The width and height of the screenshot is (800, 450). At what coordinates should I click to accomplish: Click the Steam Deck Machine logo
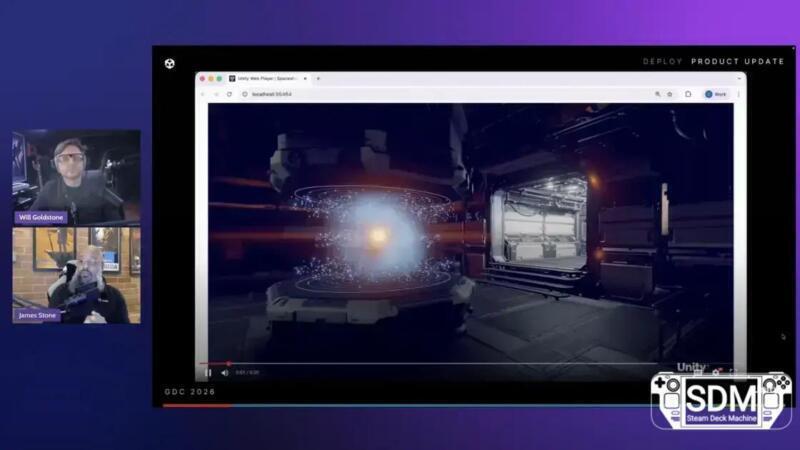[x=721, y=401]
